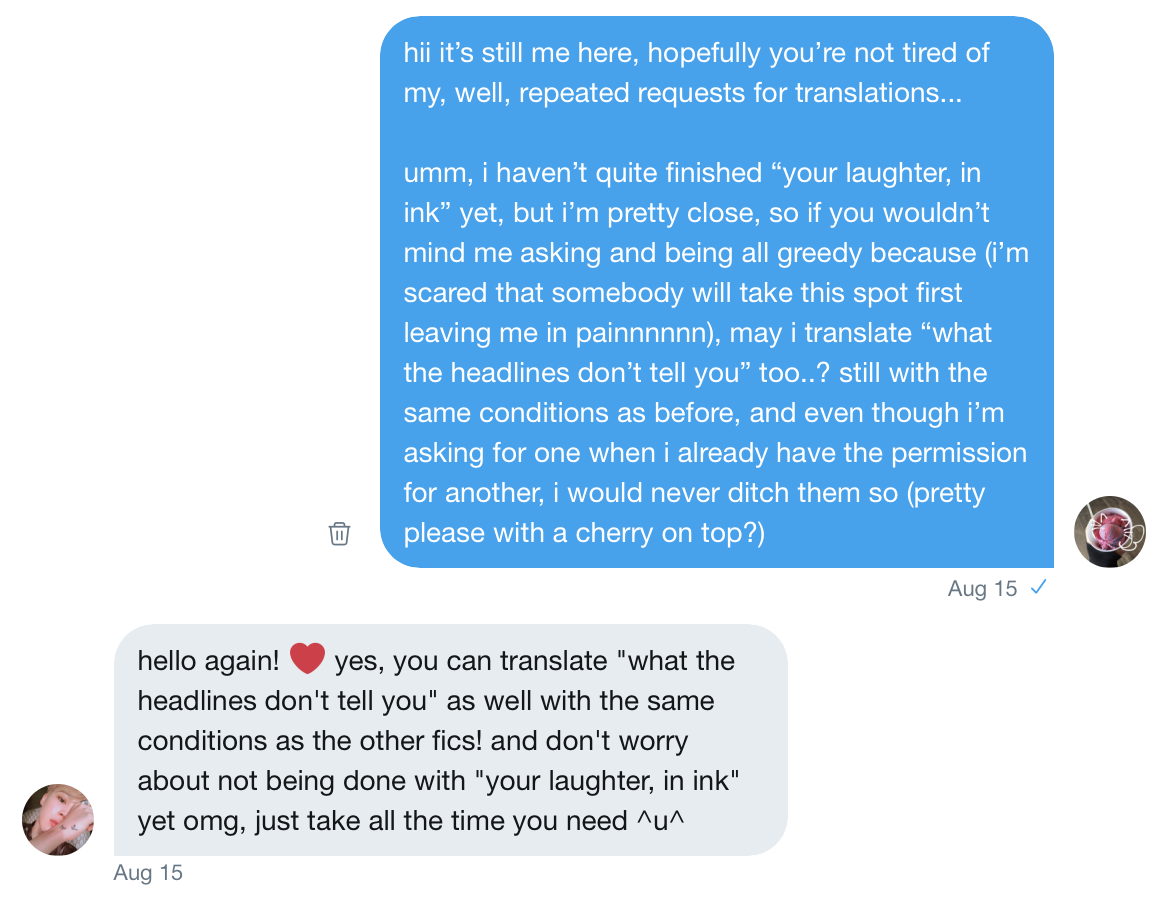The image size is (1166, 900).
Task: Click "pretty please with a cherry on top?" text
Action: (584, 533)
